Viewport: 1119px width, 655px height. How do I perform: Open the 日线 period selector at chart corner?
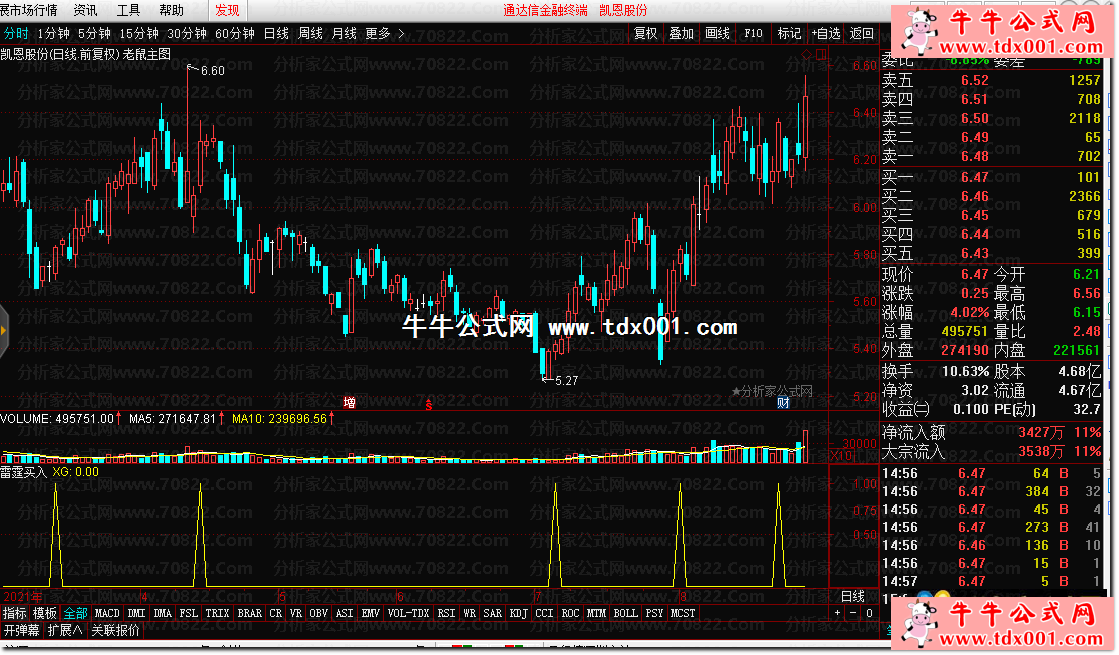853,596
